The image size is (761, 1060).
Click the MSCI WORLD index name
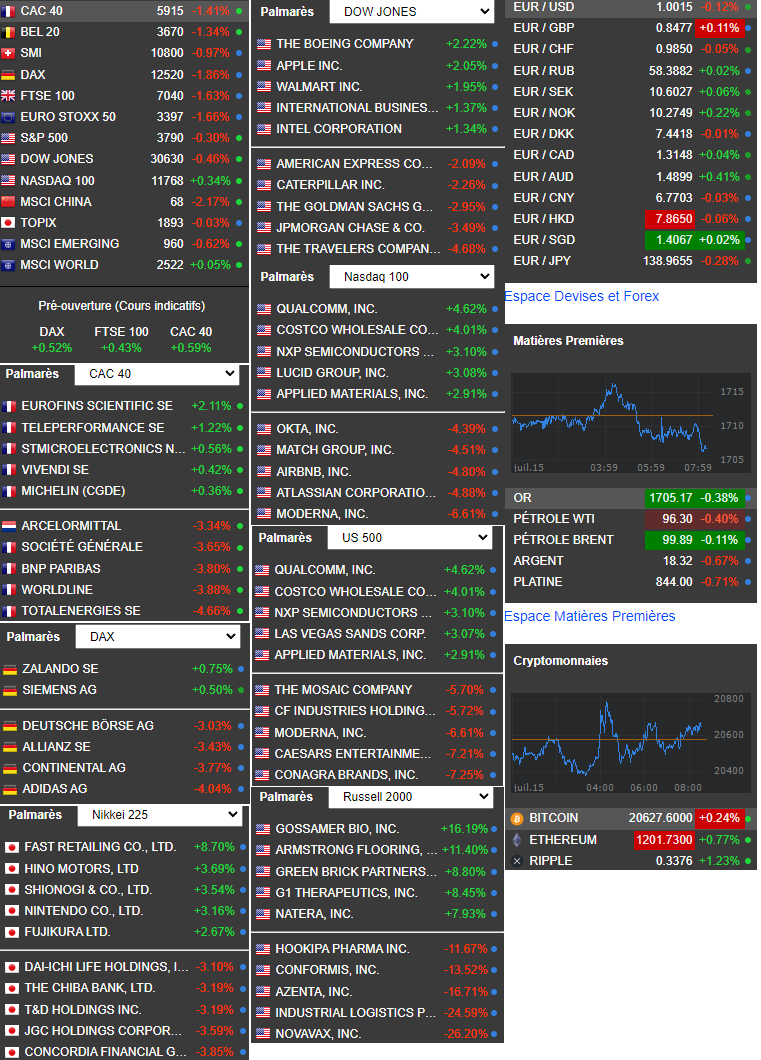click(59, 265)
